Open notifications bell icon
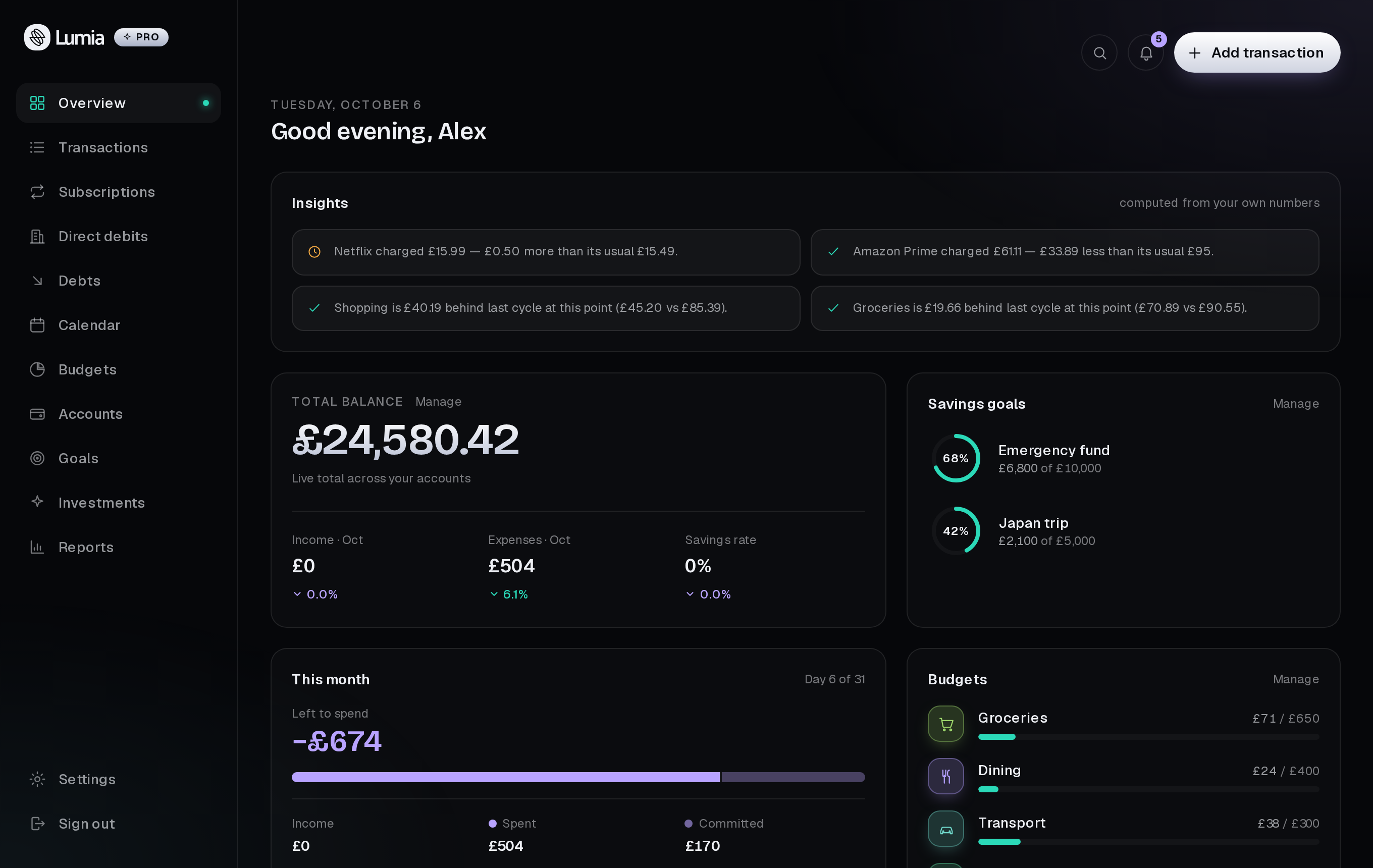This screenshot has height=868, width=1373. (1146, 53)
